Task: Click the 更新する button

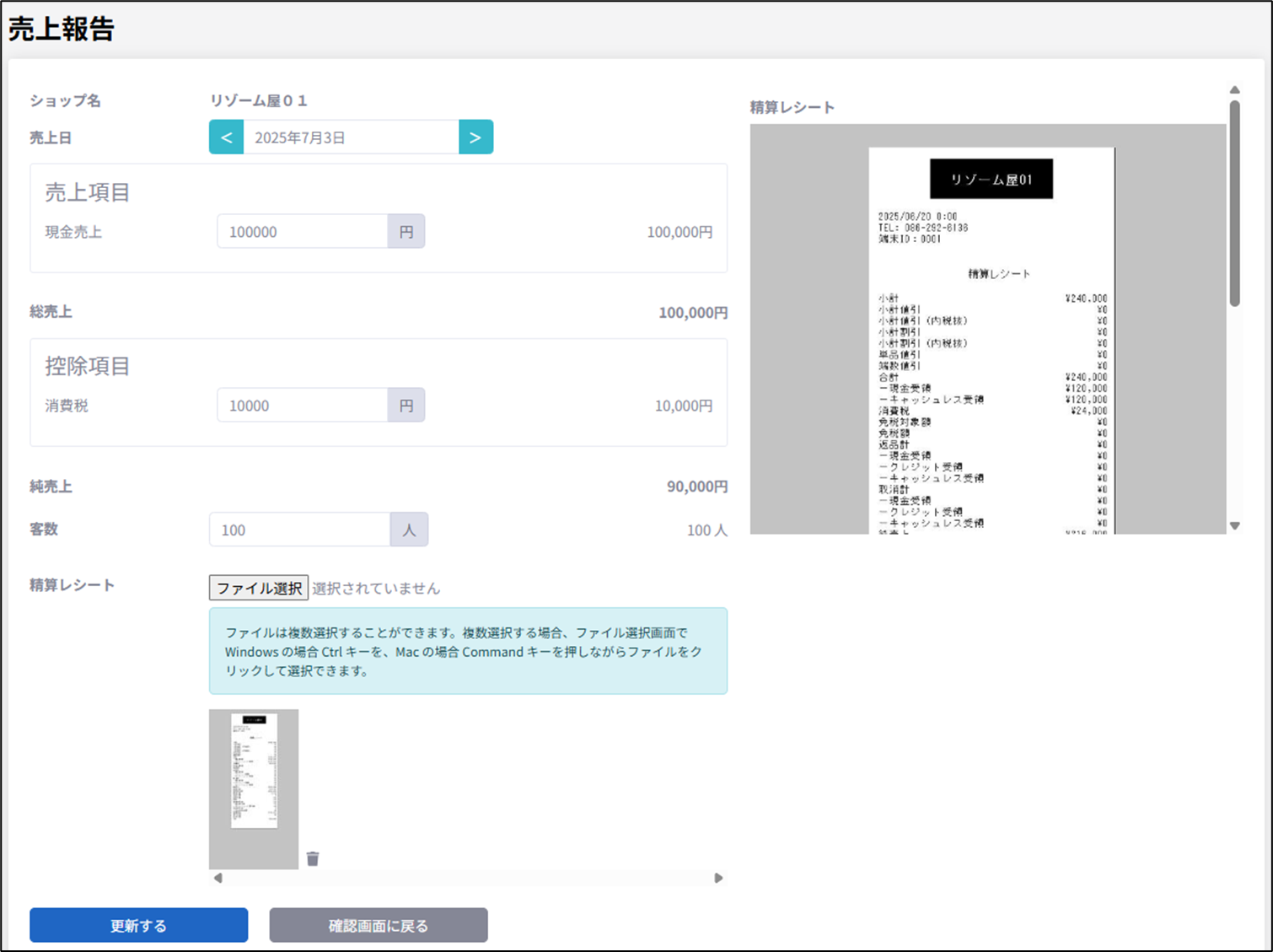Action: click(x=139, y=925)
